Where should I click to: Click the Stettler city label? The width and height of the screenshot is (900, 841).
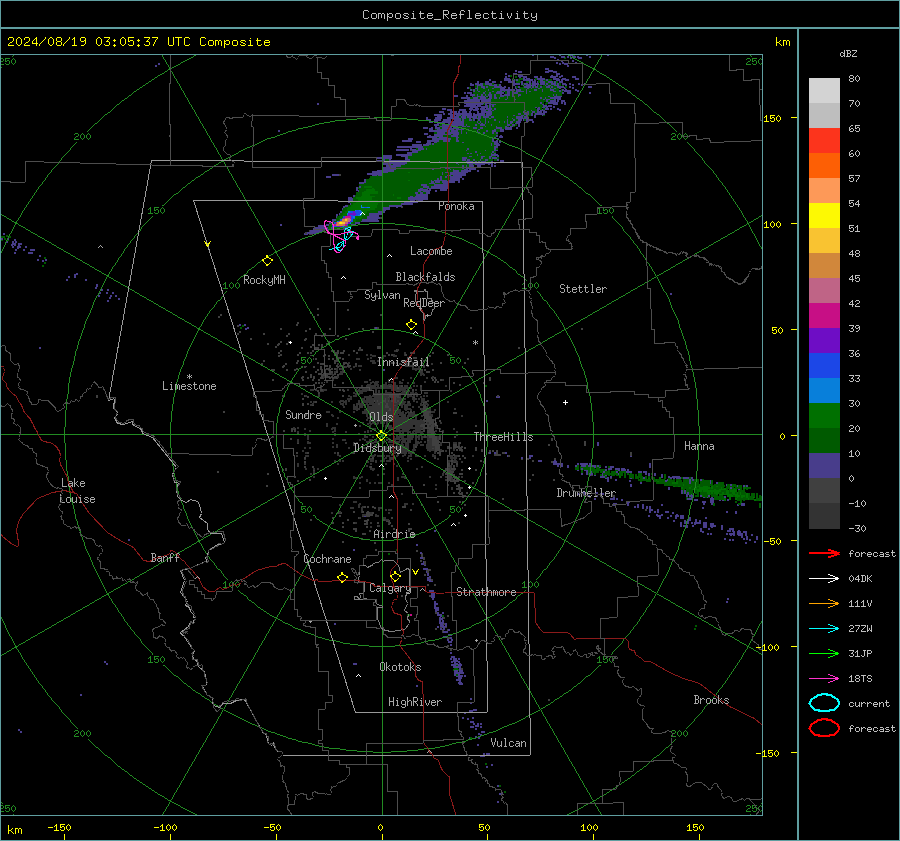(583, 289)
